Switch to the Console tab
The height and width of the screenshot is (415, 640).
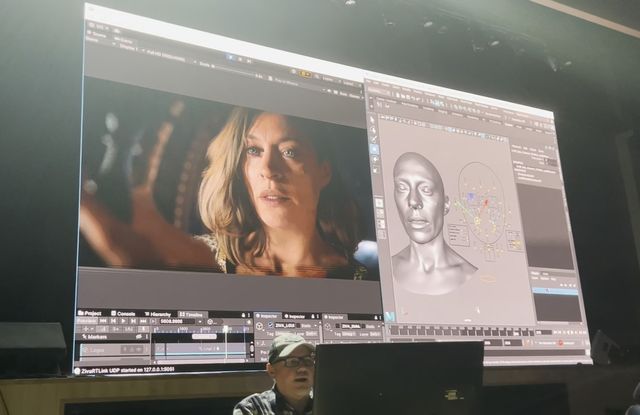[126, 312]
